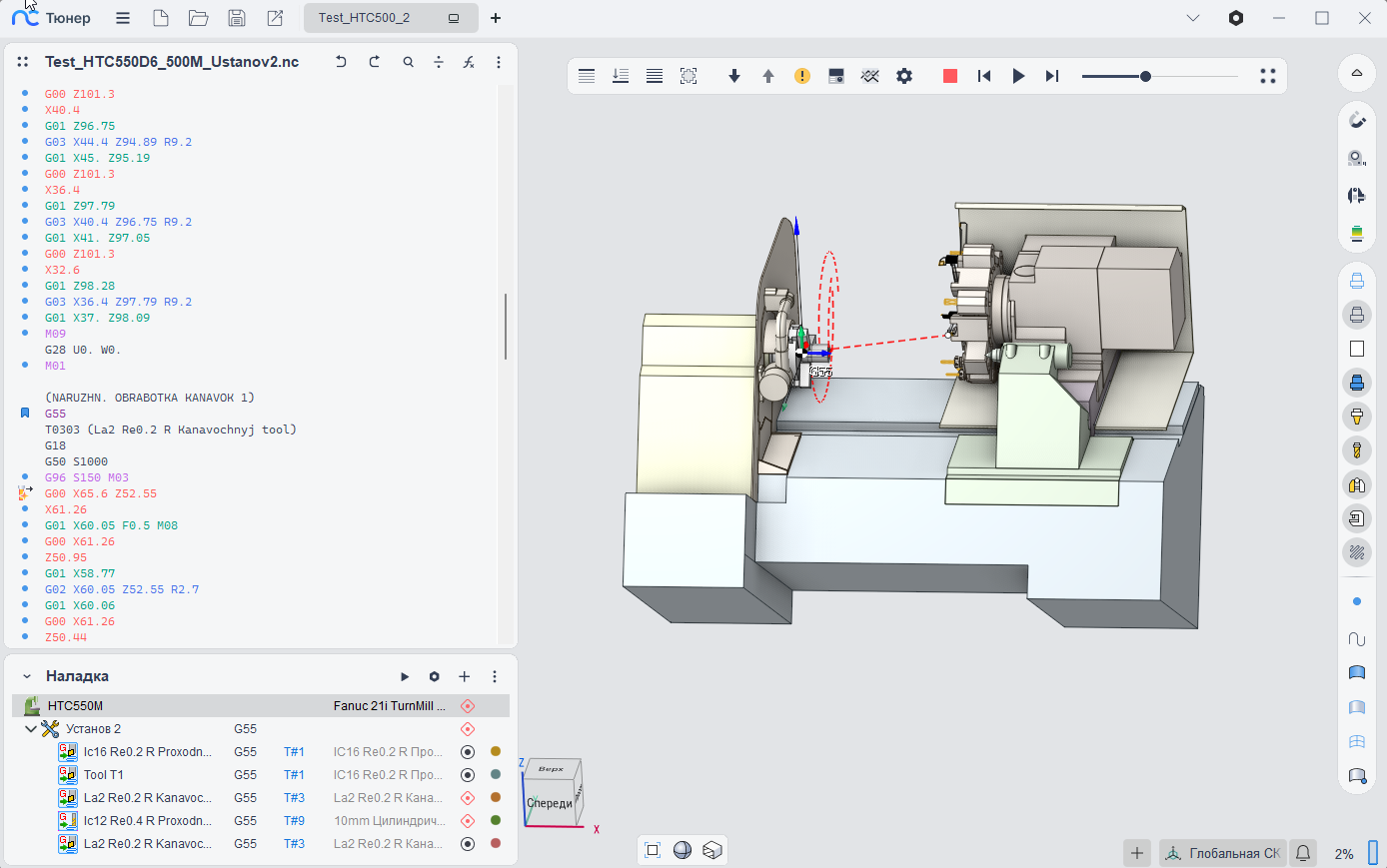Collapse the Установ 2 tree node
The image size is (1387, 868).
[31, 729]
